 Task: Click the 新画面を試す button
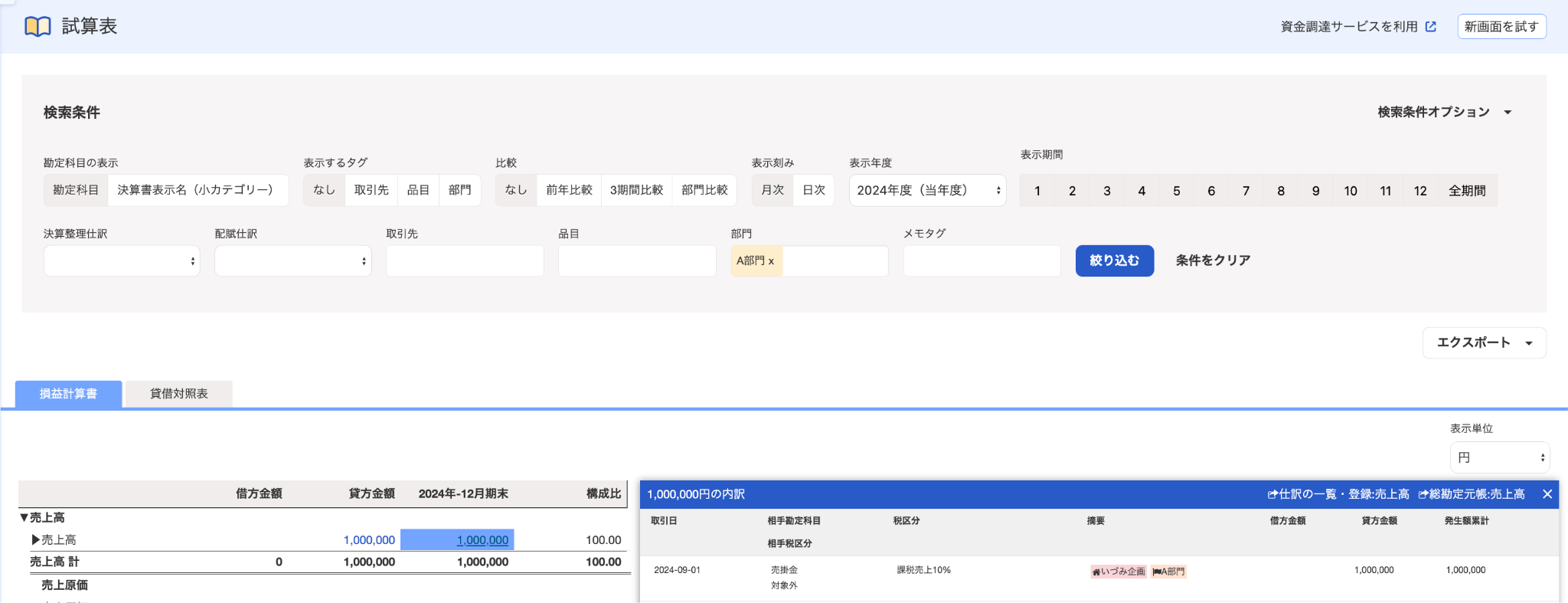click(x=1501, y=27)
